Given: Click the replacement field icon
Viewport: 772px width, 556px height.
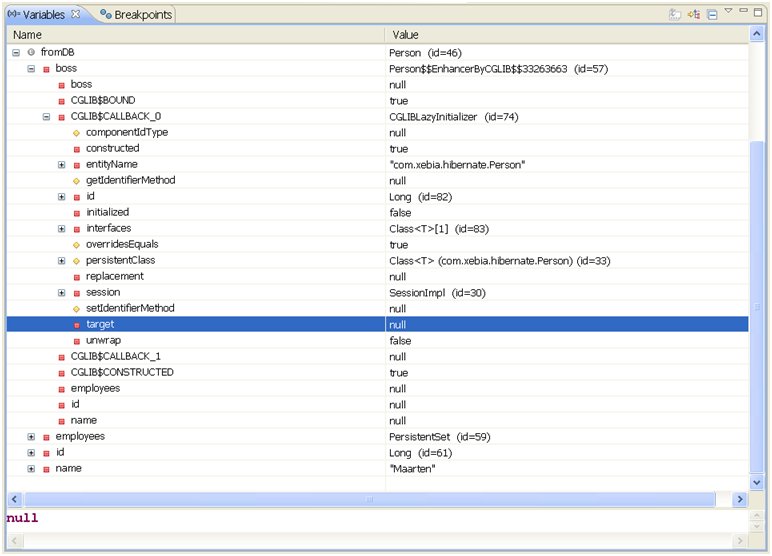Looking at the screenshot, I should (x=77, y=277).
